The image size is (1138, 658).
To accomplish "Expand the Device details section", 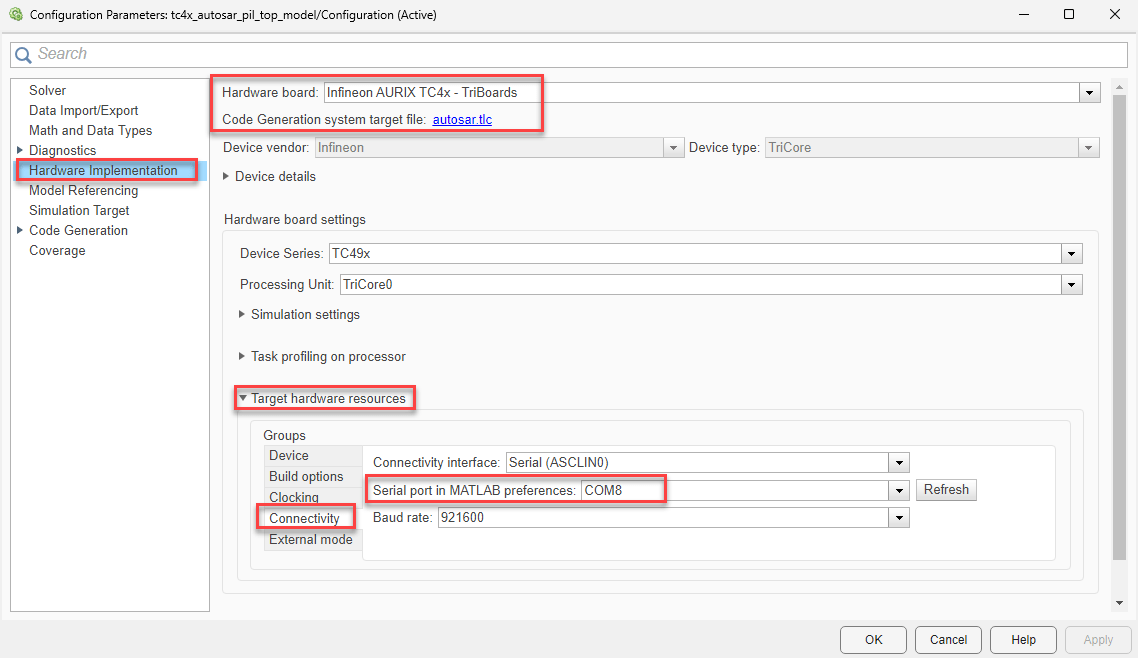I will [x=227, y=177].
